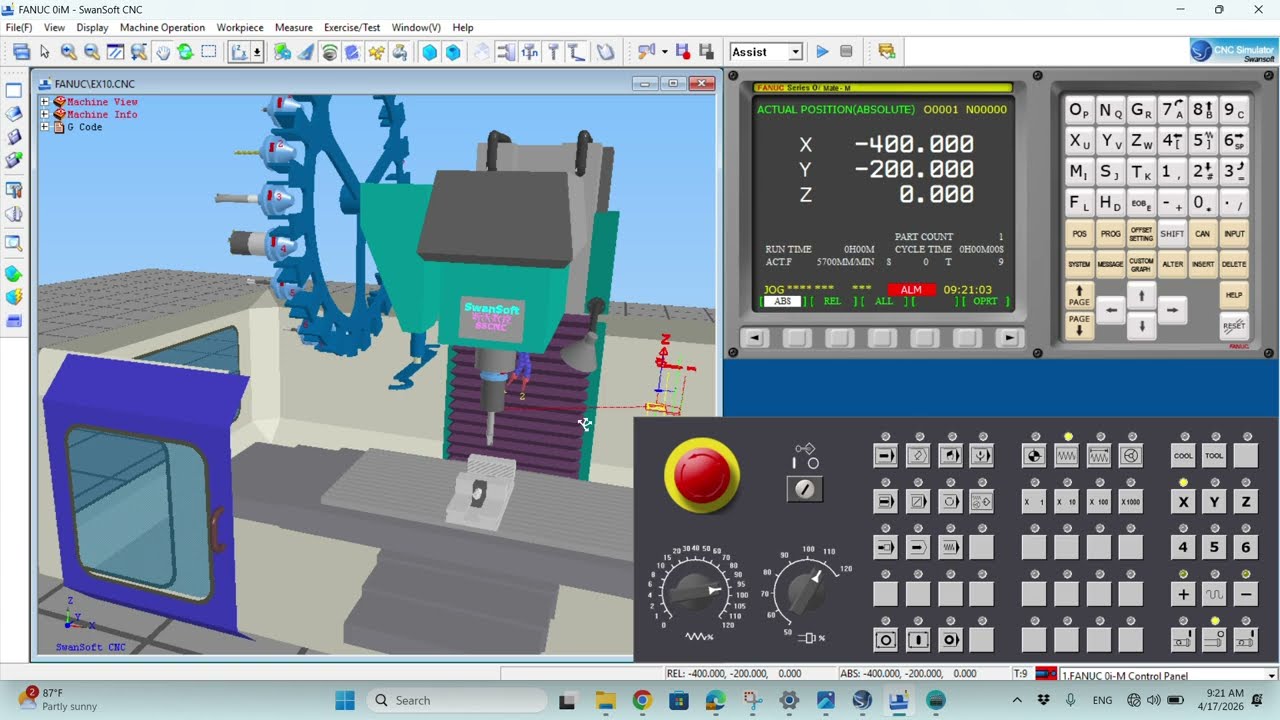Open the Machine Operation menu
The width and height of the screenshot is (1280, 720).
point(162,27)
